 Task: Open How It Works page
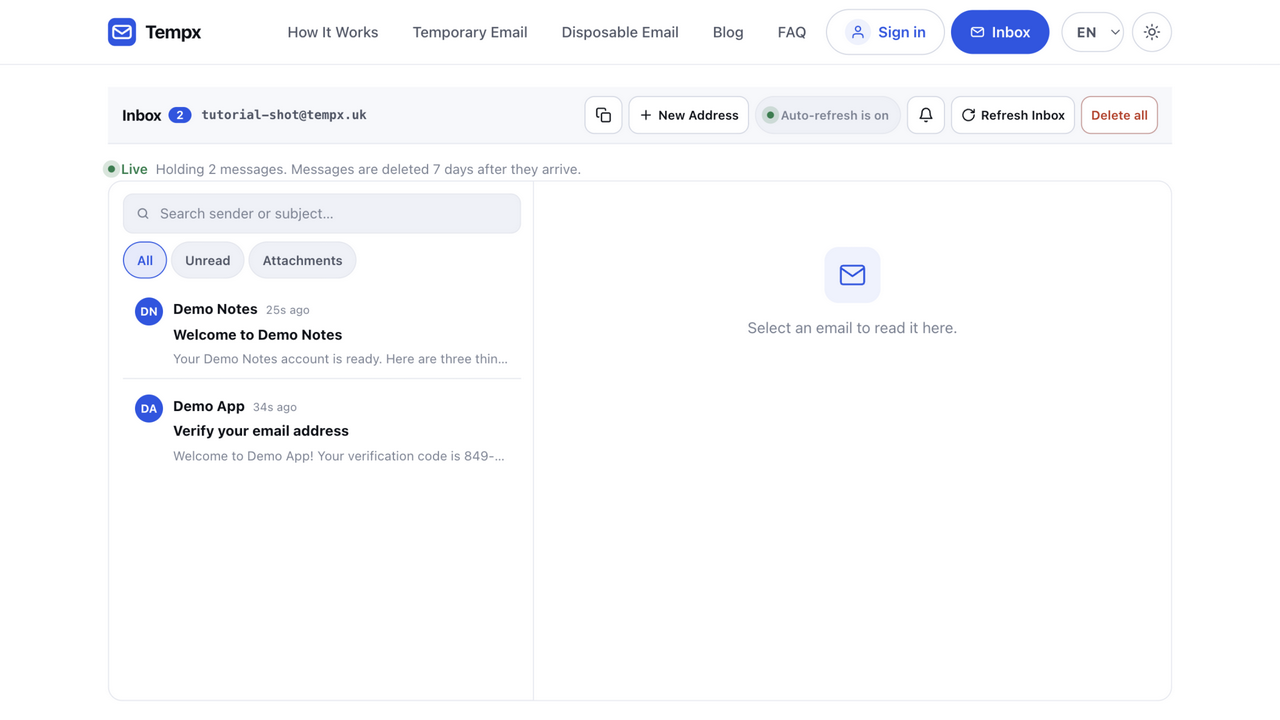click(333, 32)
